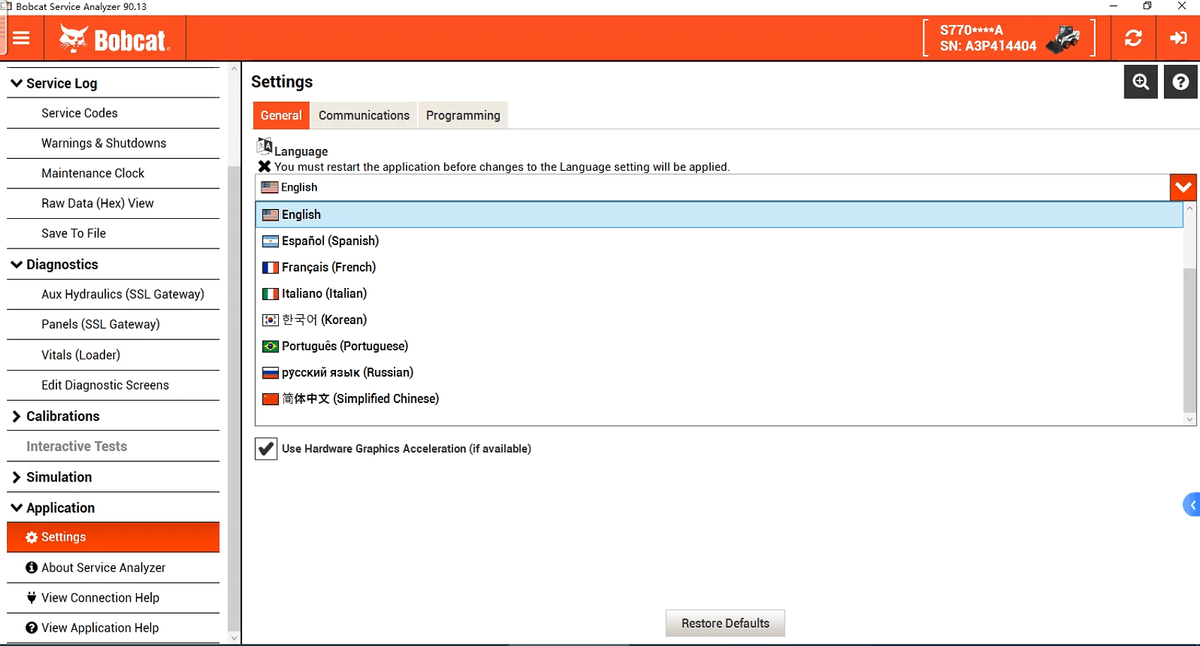The height and width of the screenshot is (646, 1200).
Task: Collapse the Service Log section
Action: pyautogui.click(x=17, y=84)
